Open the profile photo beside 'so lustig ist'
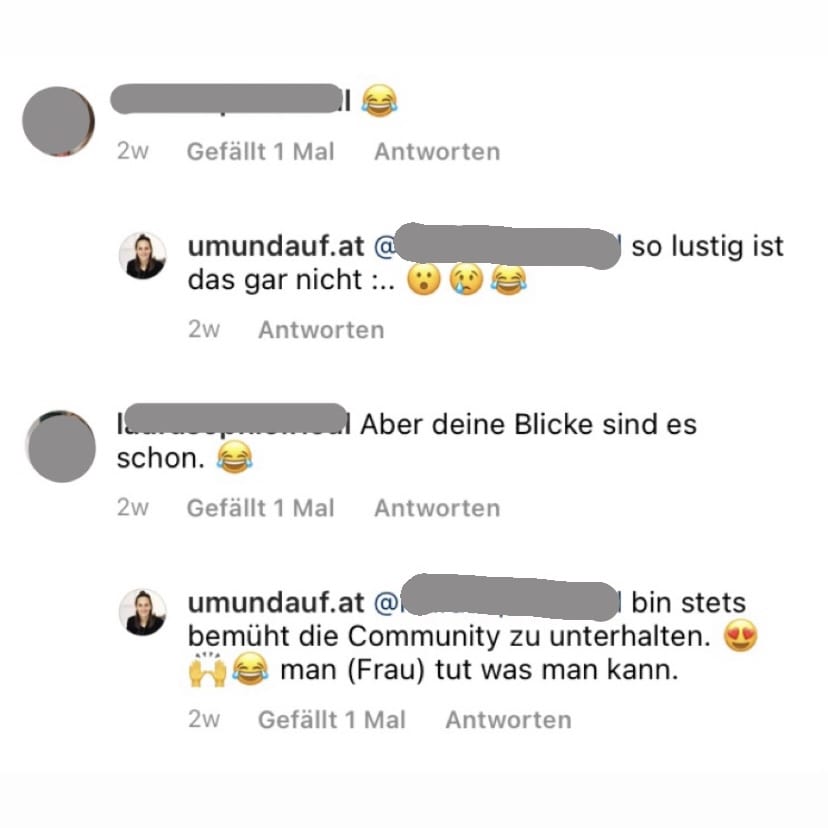Viewport: 828px width, 828px height. point(143,256)
